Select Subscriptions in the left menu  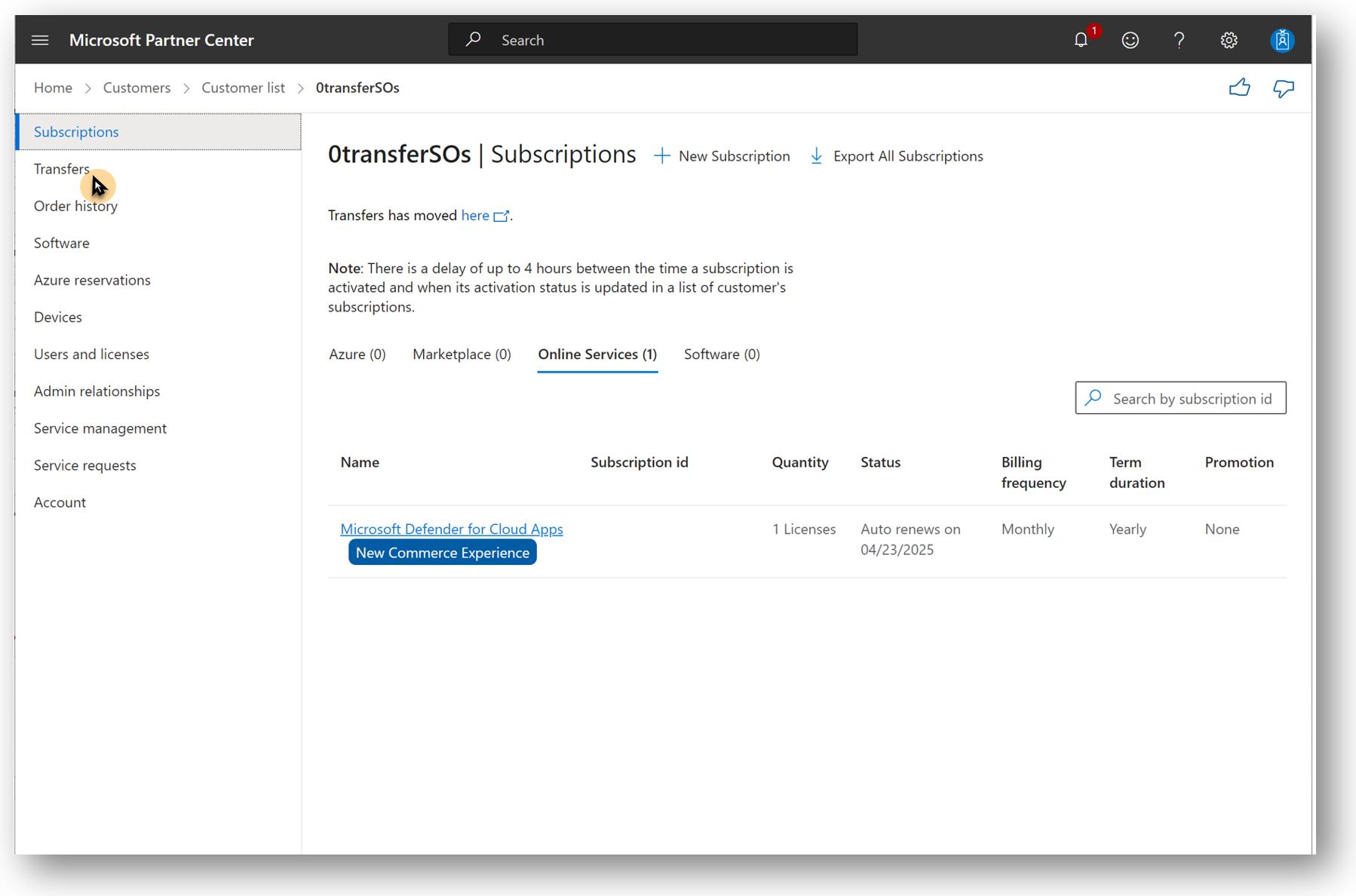tap(158, 131)
